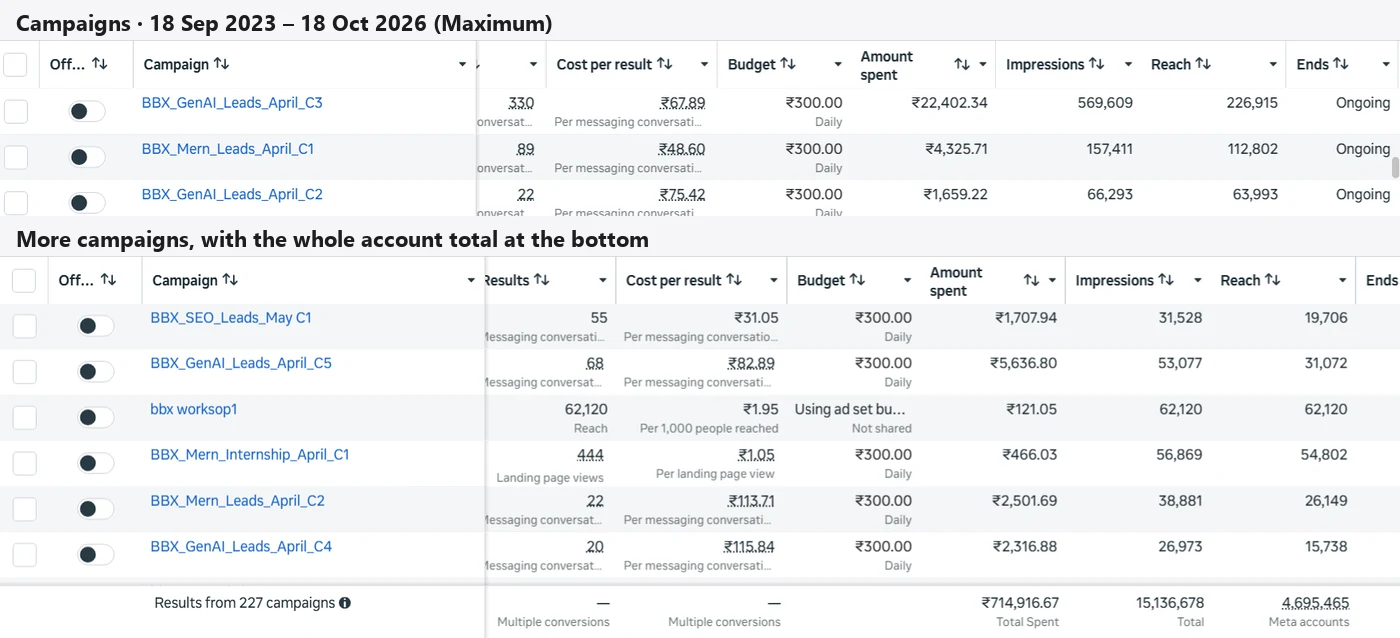The image size is (1400, 638).
Task: Select the checkbox for bbx worksop1 row
Action: 24,418
